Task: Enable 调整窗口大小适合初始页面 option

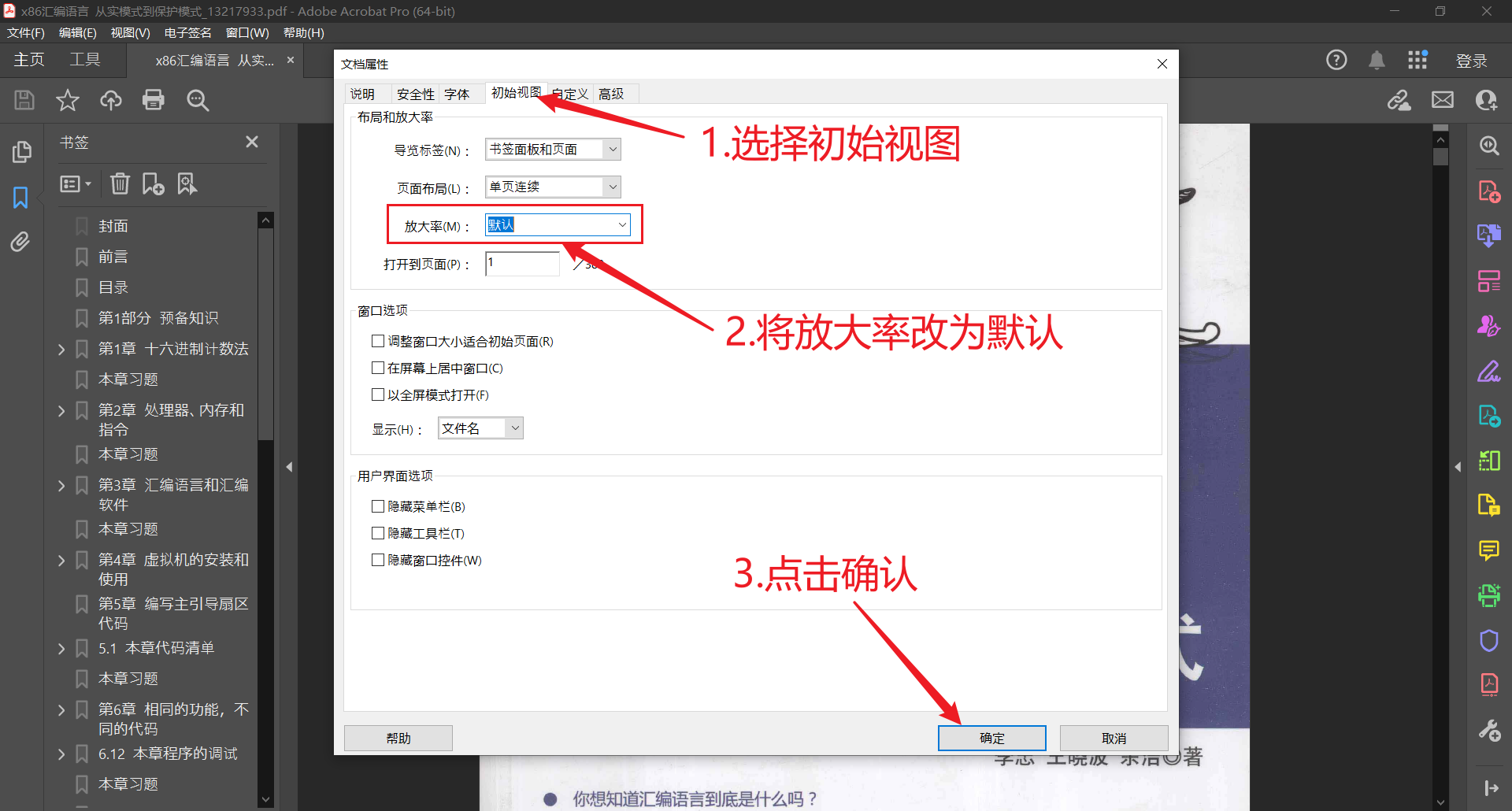Action: click(378, 340)
